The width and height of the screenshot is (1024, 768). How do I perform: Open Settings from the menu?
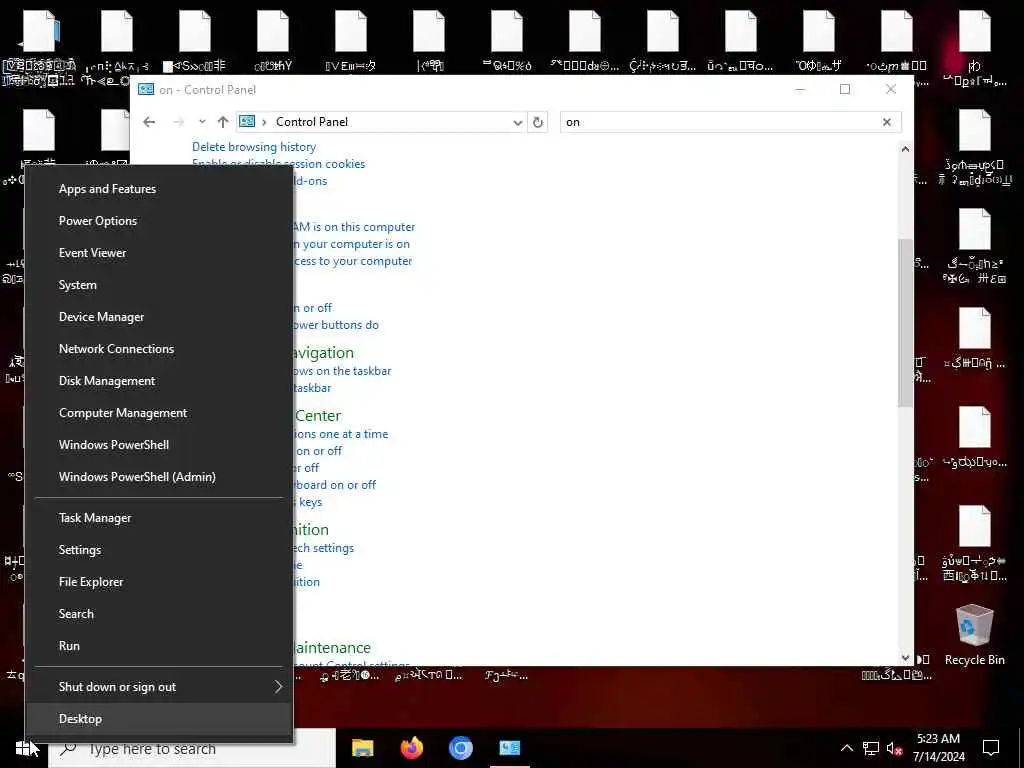click(x=159, y=550)
